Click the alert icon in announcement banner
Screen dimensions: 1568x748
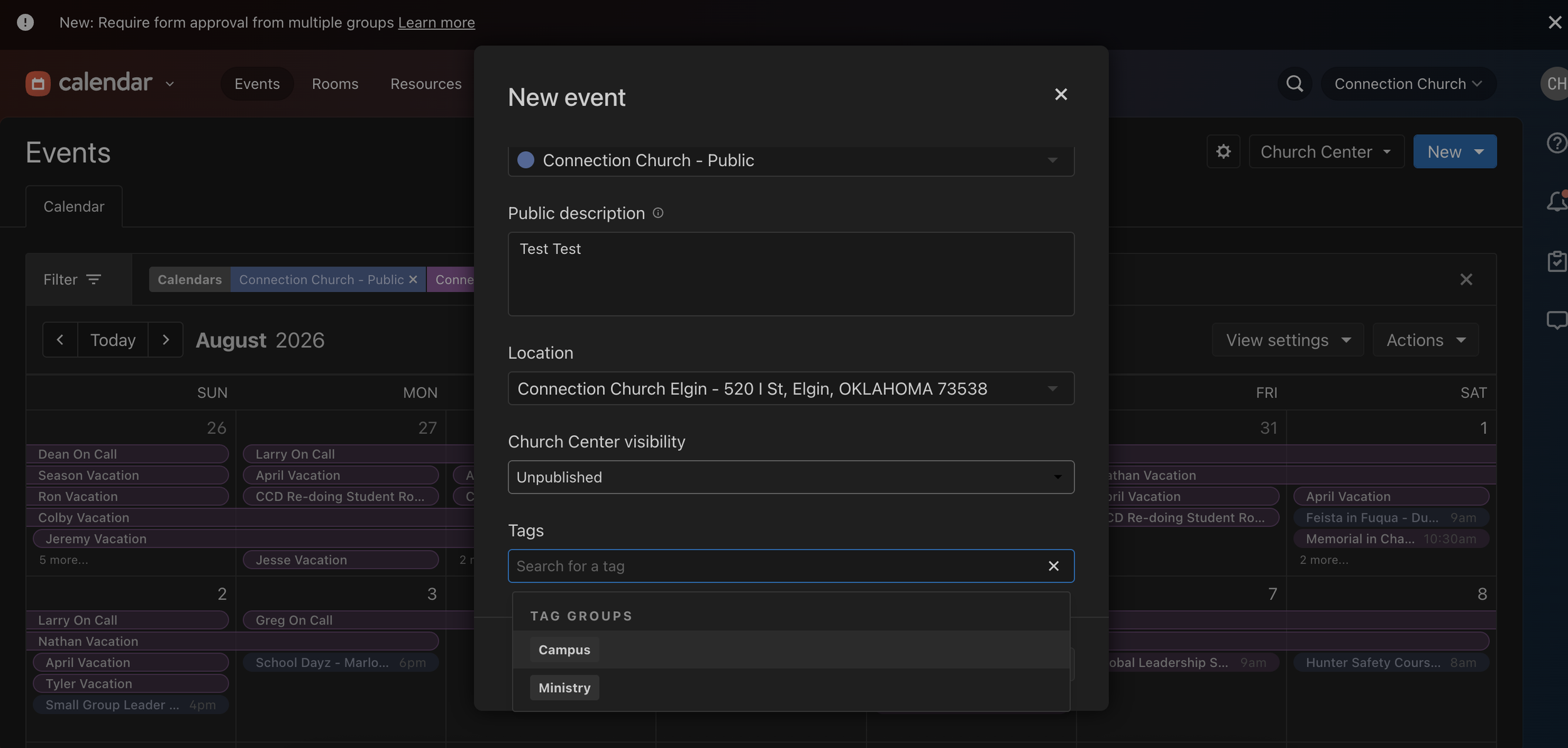tap(25, 23)
